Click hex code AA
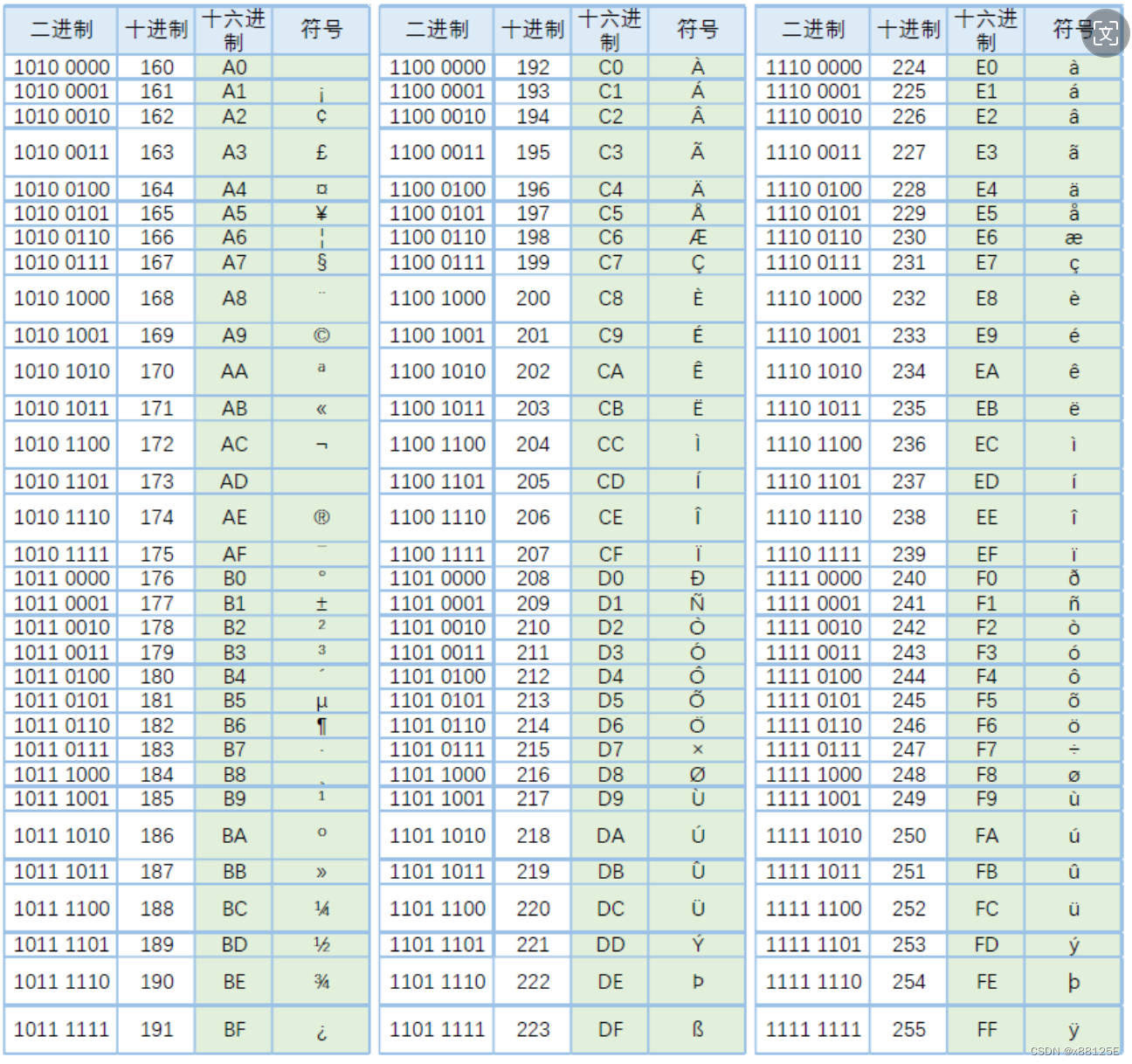Screen dimensions: 1132x1064 coord(234,372)
